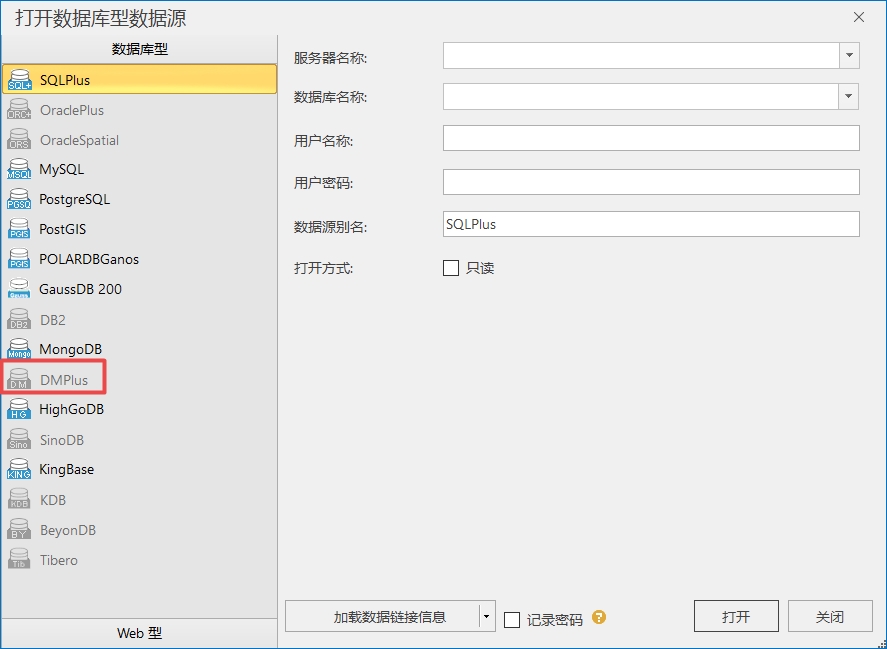
Task: Expand the 服务器名称 dropdown arrow
Action: pyautogui.click(x=849, y=55)
